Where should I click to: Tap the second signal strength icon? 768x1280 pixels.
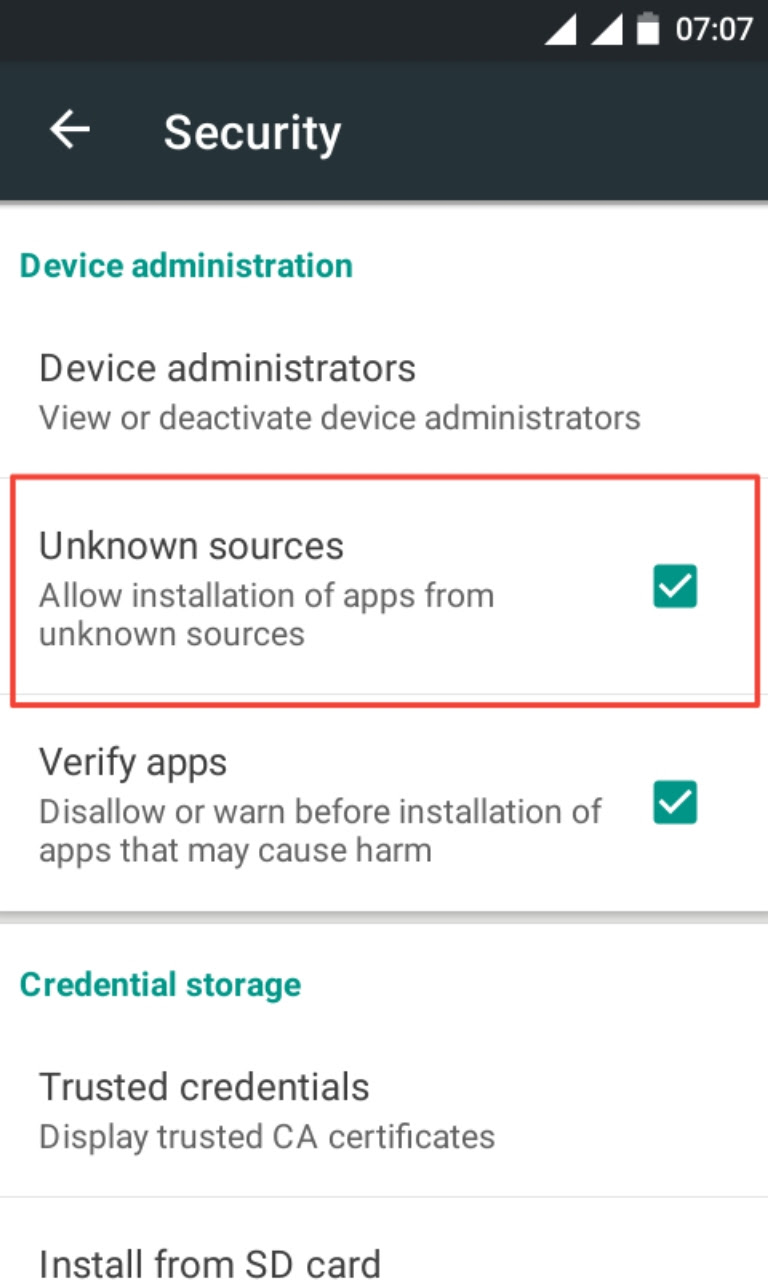coord(607,30)
